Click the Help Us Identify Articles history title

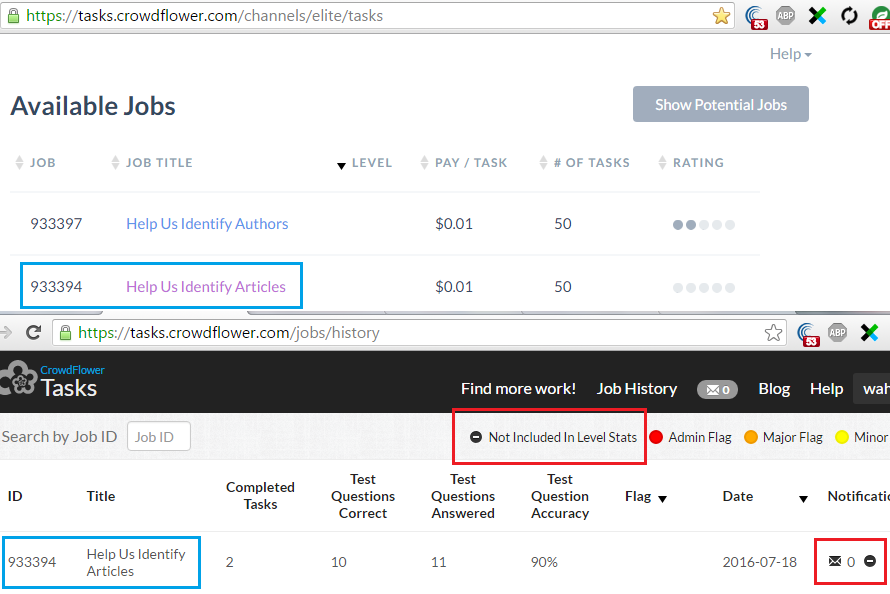point(136,562)
